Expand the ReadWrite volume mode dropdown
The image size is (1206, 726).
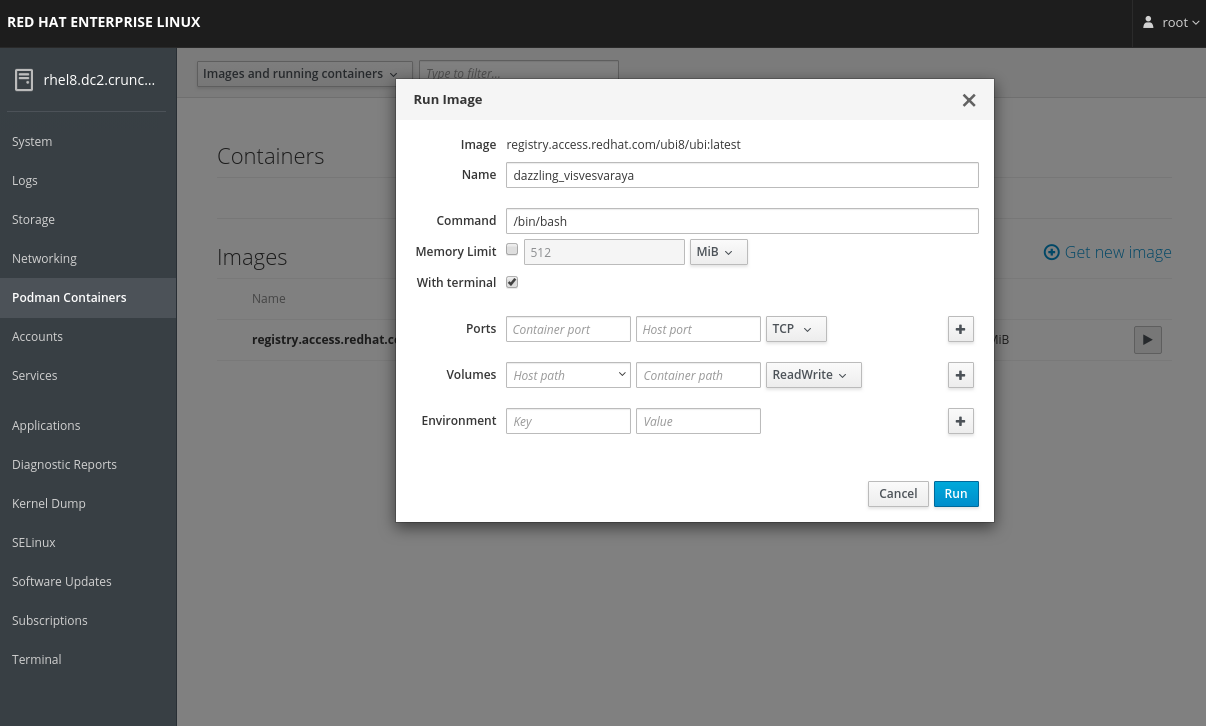click(813, 375)
